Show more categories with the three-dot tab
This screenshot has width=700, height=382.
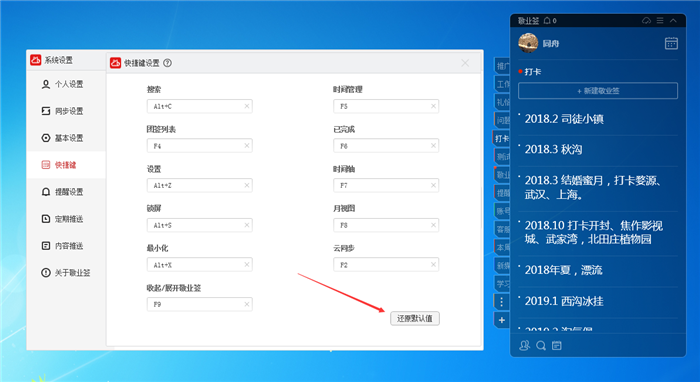[x=502, y=302]
